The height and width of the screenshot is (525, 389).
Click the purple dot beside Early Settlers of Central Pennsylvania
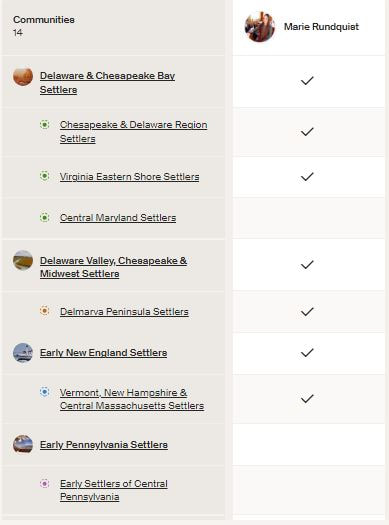pyautogui.click(x=45, y=483)
